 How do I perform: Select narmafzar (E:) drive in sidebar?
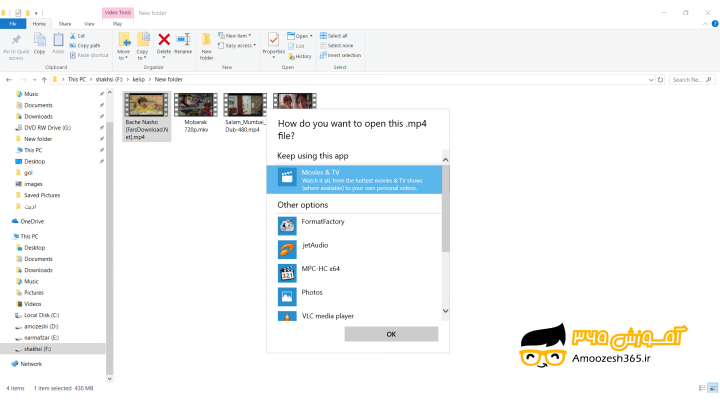click(x=41, y=338)
